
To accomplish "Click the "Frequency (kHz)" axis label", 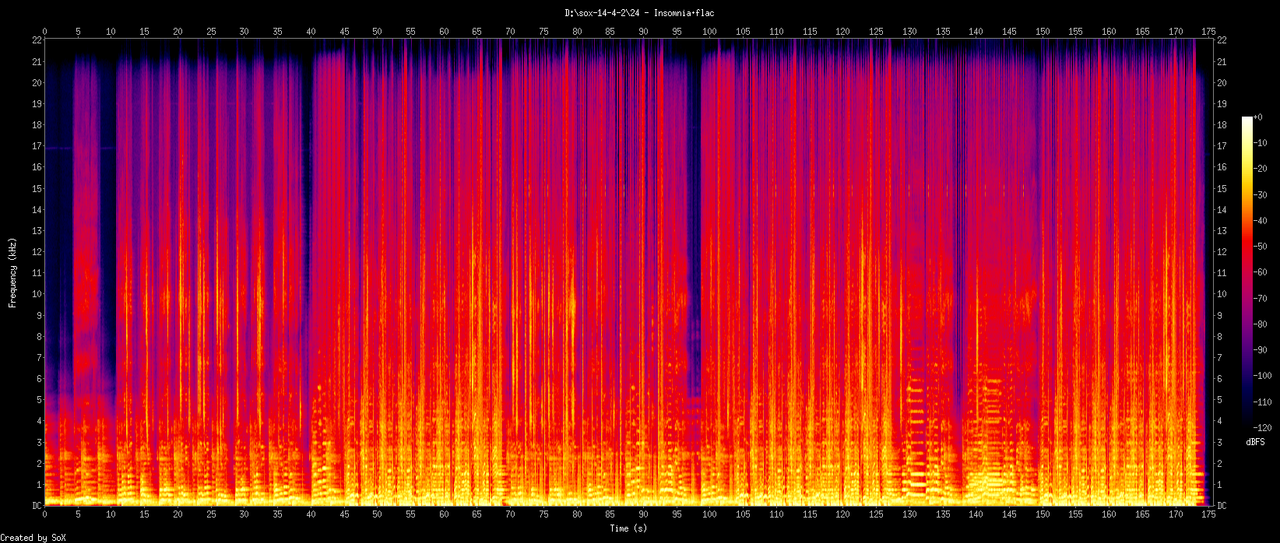I will [x=13, y=272].
